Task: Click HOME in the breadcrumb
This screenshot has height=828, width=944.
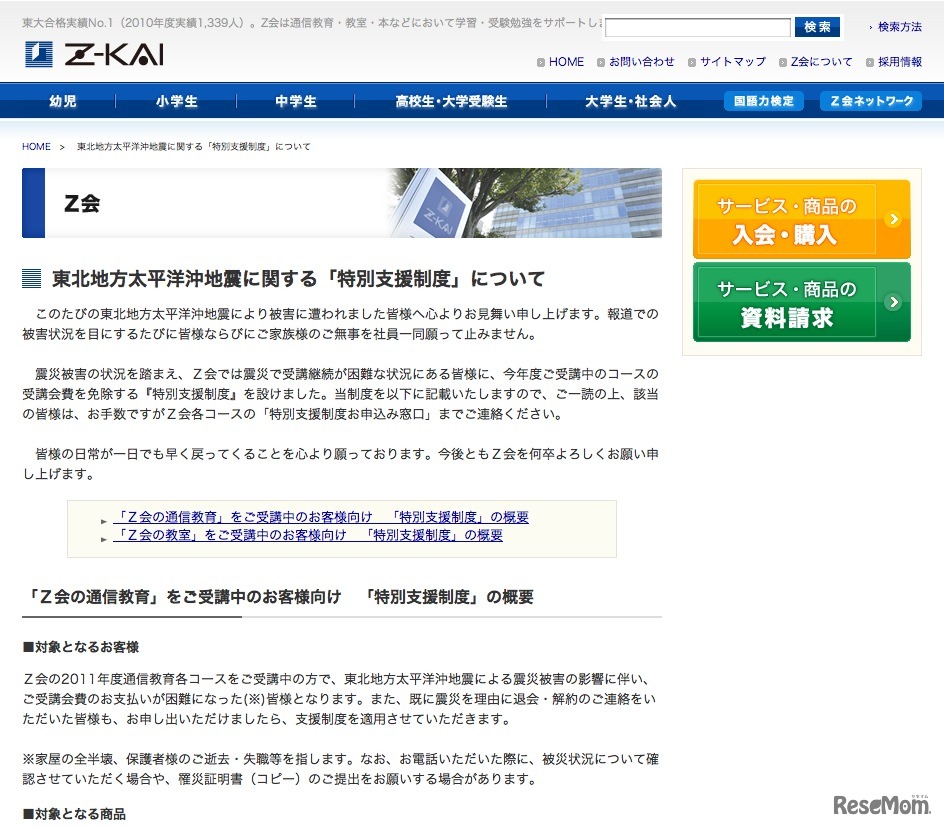Action: point(36,146)
